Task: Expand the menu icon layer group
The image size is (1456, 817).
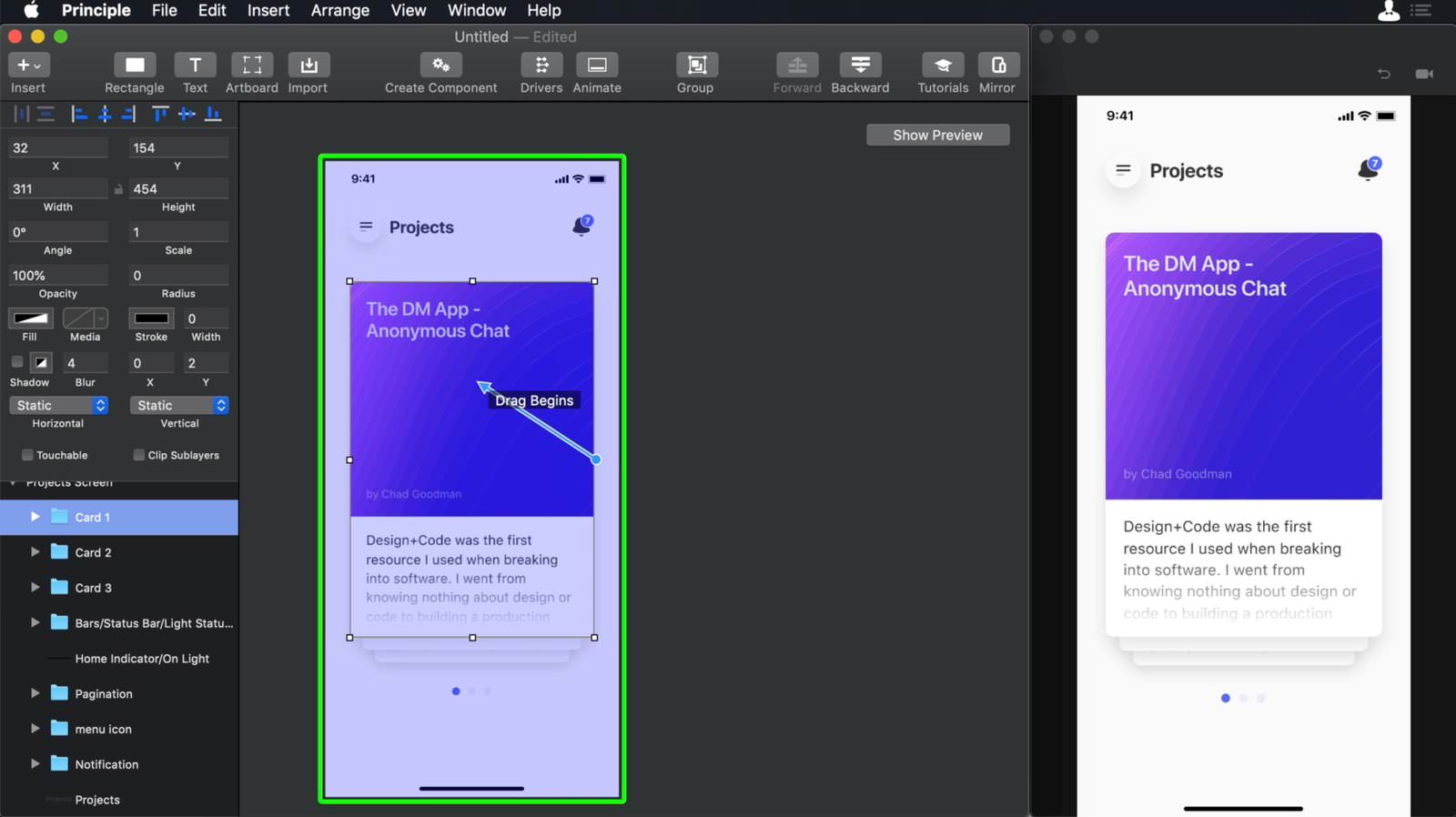Action: 35,729
